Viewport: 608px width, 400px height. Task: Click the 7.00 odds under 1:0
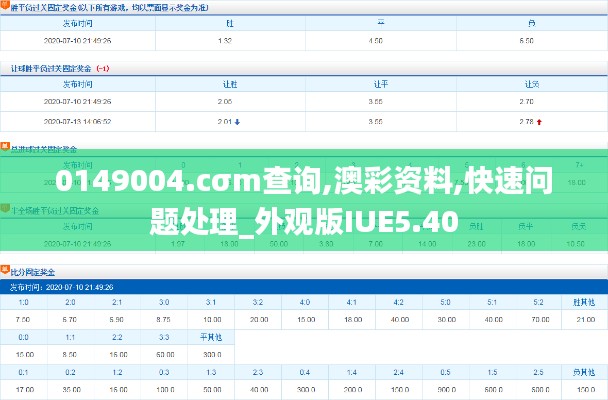pos(23,320)
